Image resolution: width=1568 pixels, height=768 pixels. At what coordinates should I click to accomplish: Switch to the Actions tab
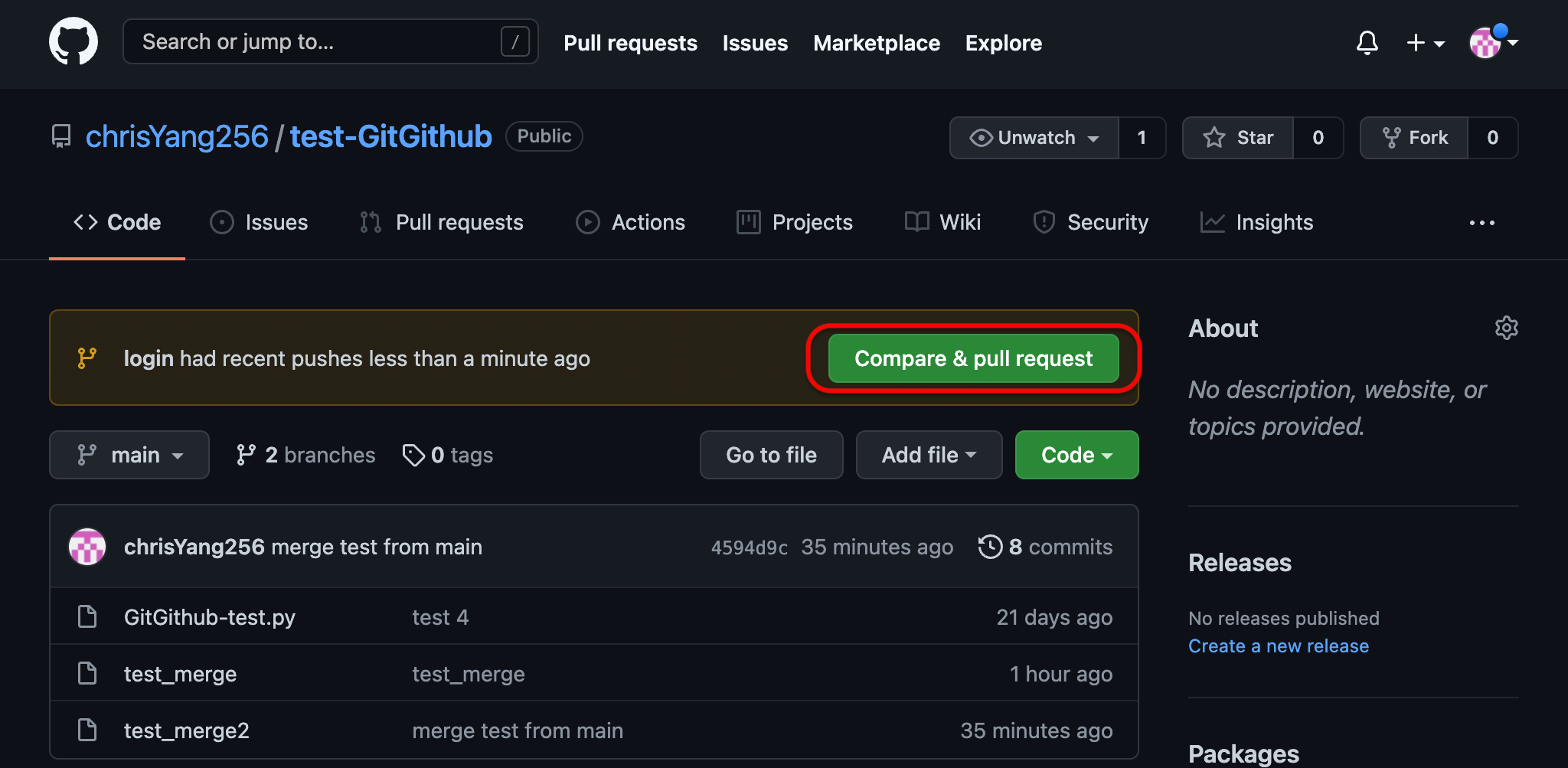tap(631, 222)
